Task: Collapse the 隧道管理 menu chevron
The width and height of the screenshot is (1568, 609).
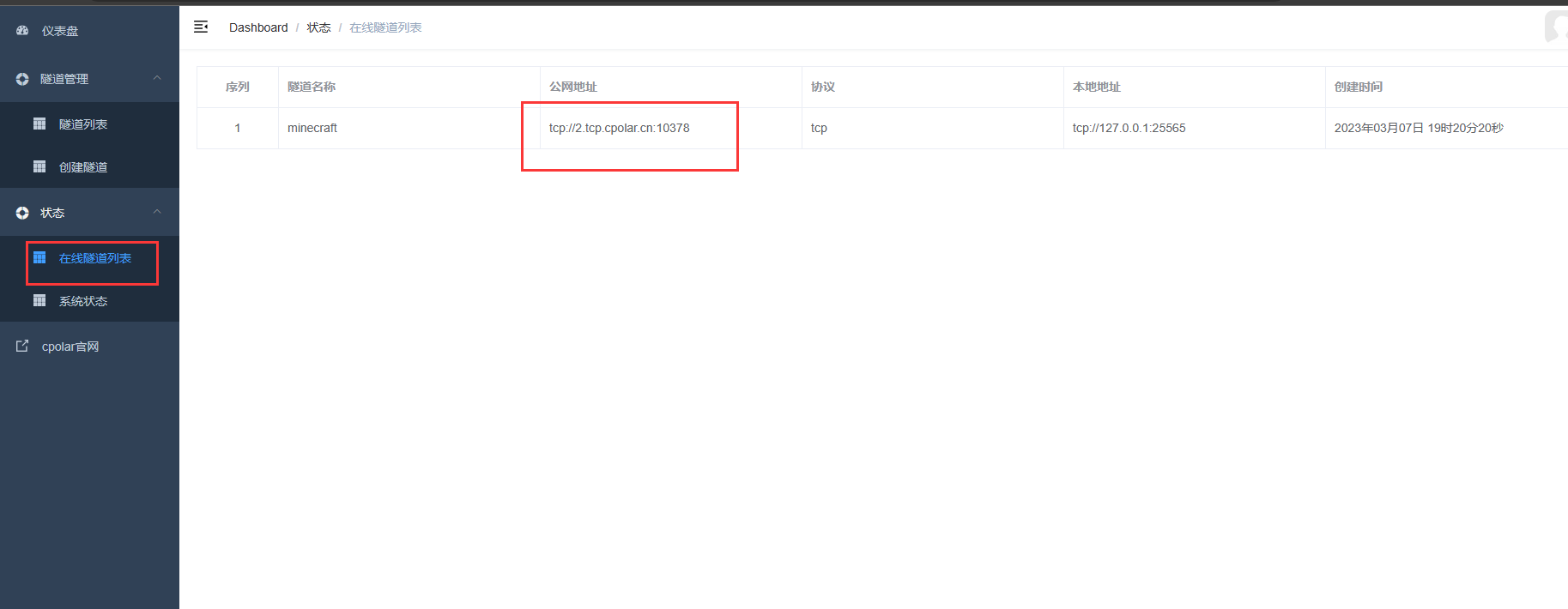Action: [x=157, y=78]
